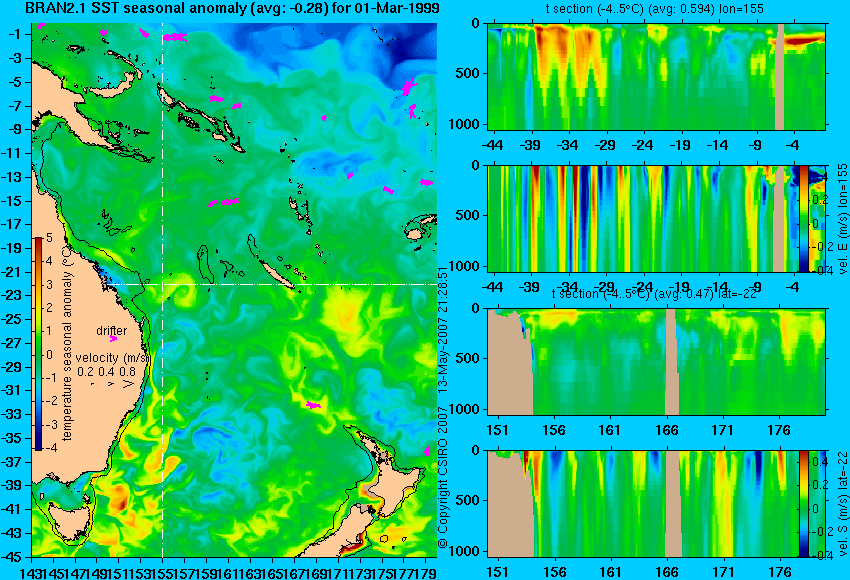Open the temperature section plot at lat=-22
850x580 pixels.
[656, 362]
